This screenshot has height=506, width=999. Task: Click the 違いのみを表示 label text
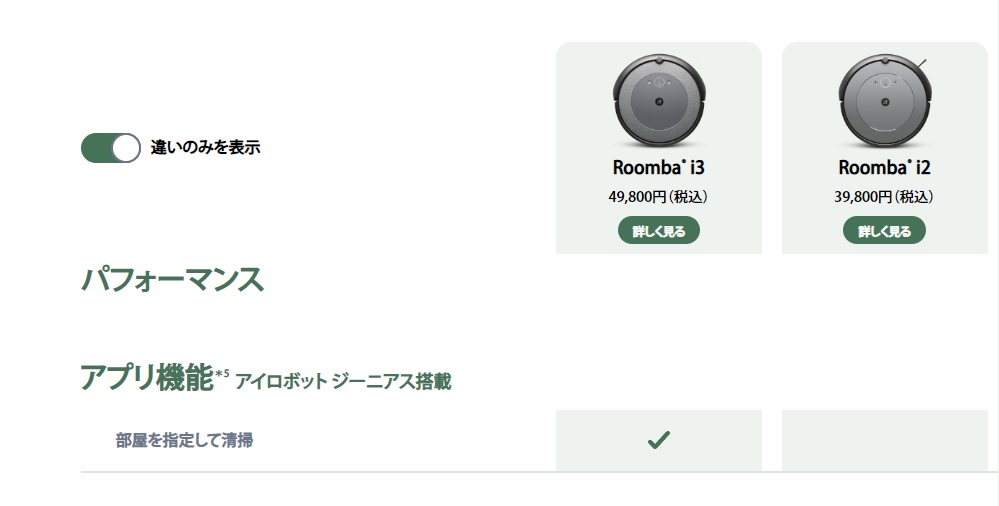point(205,147)
